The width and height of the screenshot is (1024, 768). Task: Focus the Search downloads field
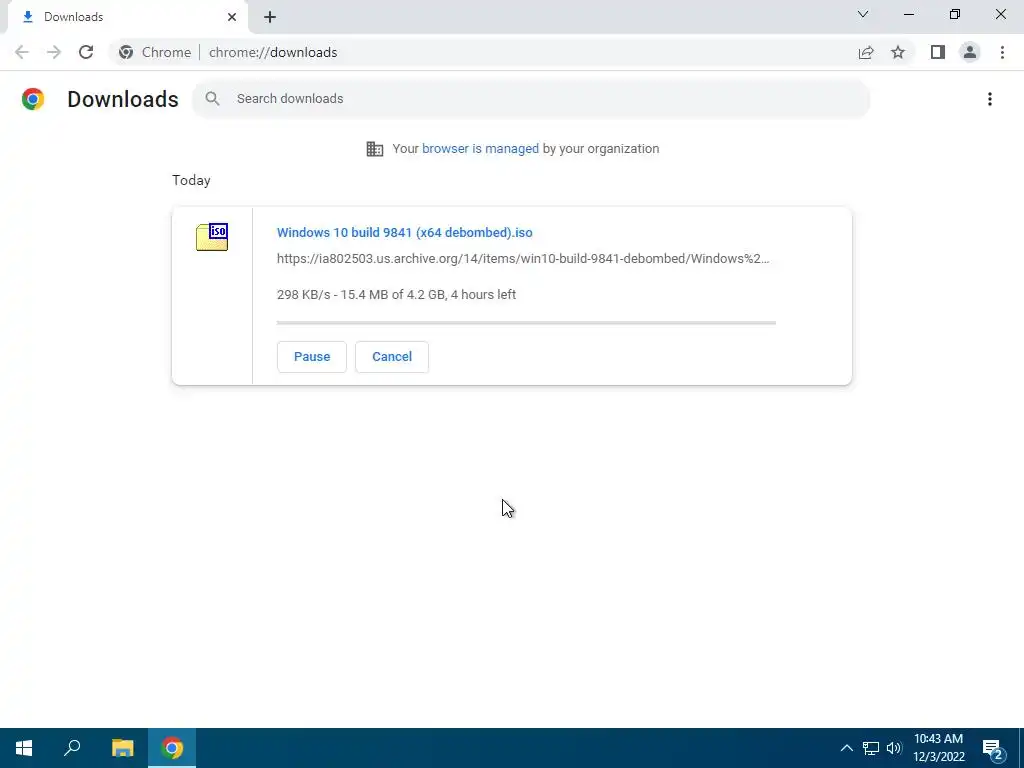(530, 99)
